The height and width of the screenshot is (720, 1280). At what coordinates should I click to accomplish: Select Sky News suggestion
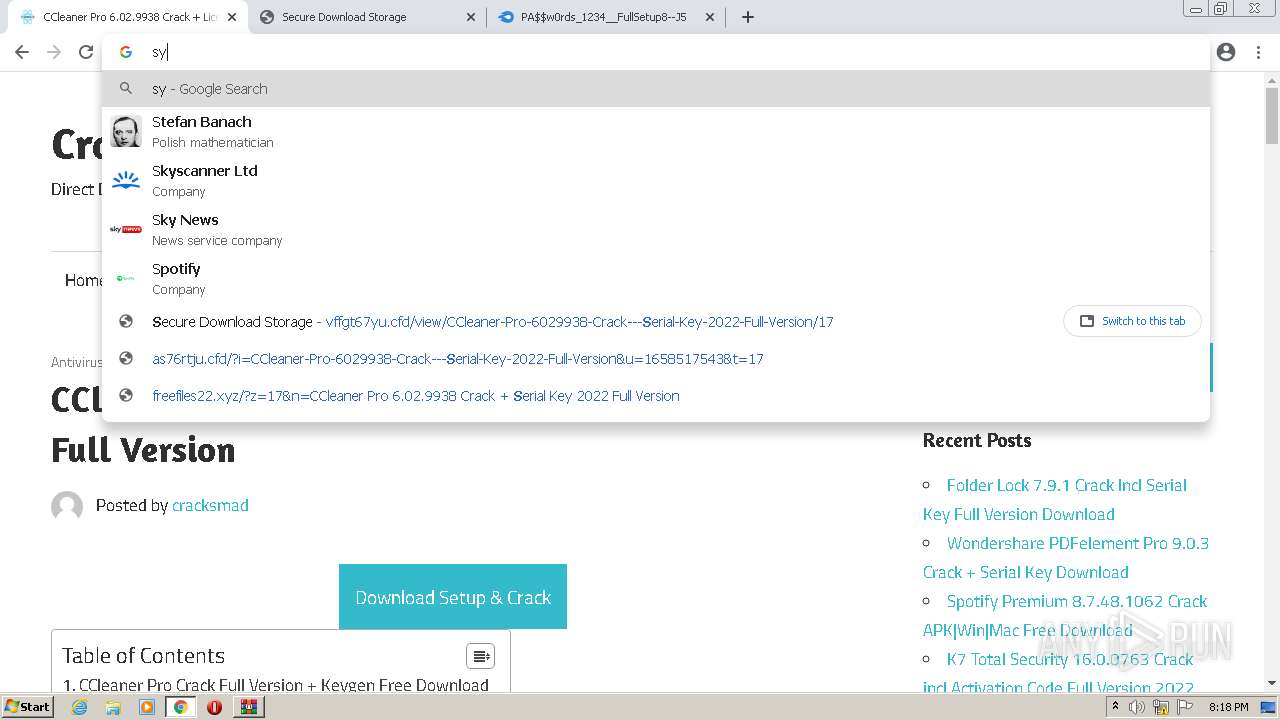(x=656, y=229)
